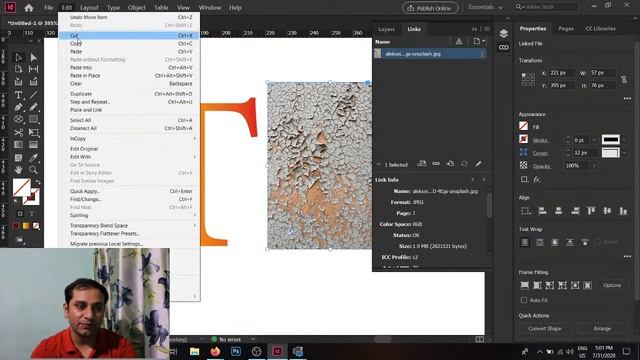Expand collapsed panels double arrow
The image size is (640, 360).
474,29
